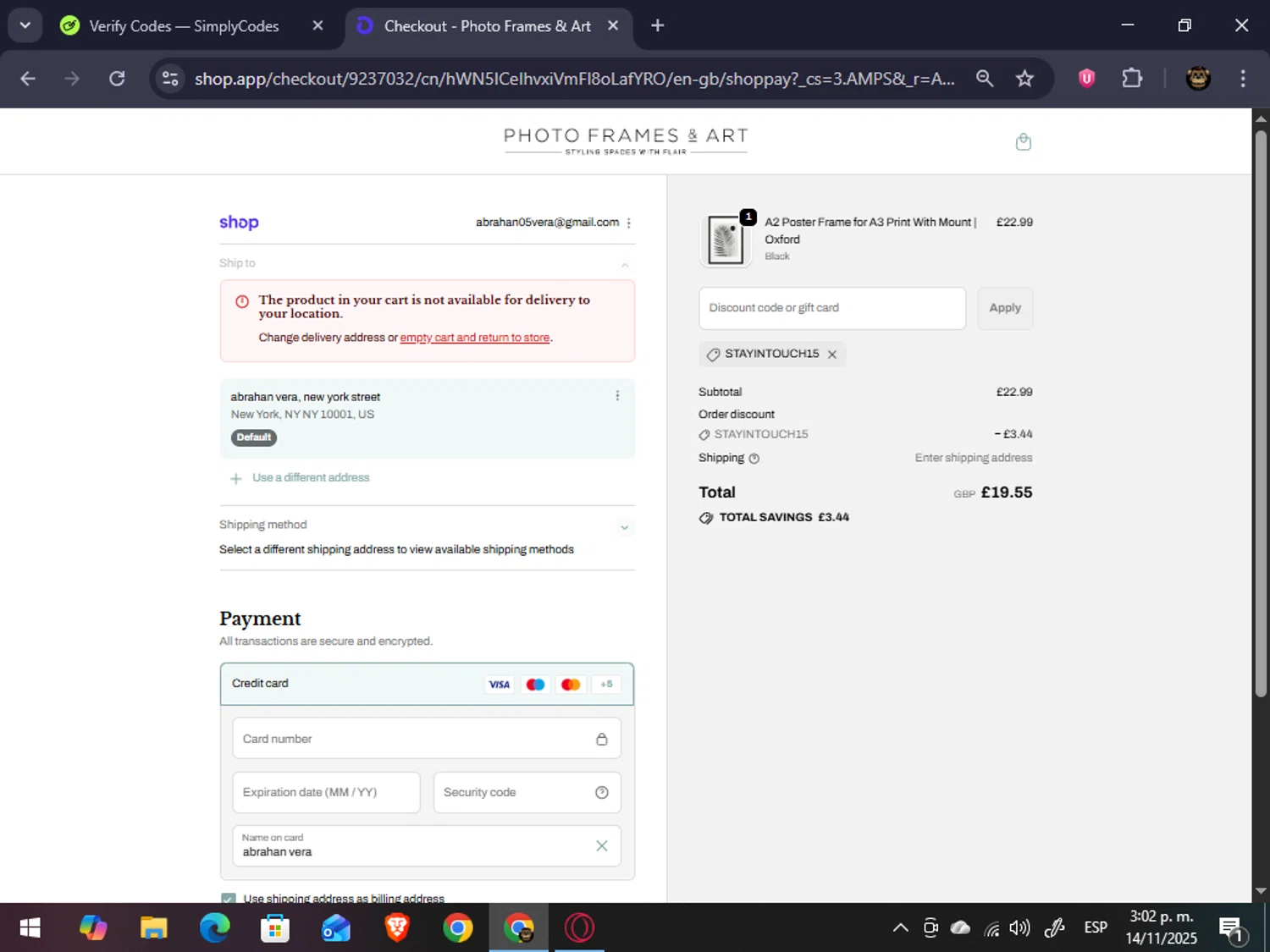The height and width of the screenshot is (952, 1270).
Task: Click the Visa card icon
Action: [x=500, y=685]
